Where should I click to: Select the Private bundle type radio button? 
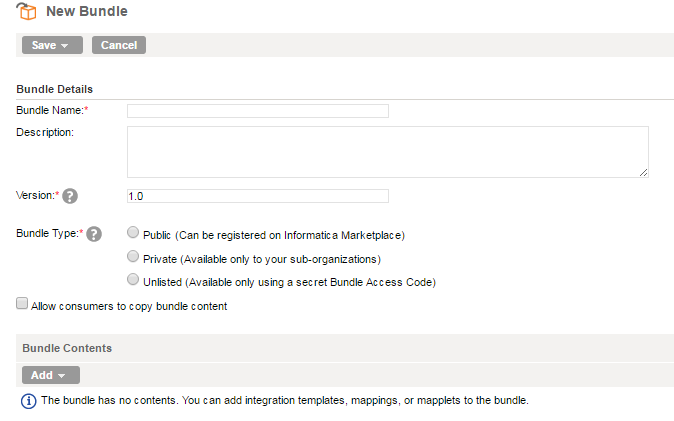tap(133, 256)
